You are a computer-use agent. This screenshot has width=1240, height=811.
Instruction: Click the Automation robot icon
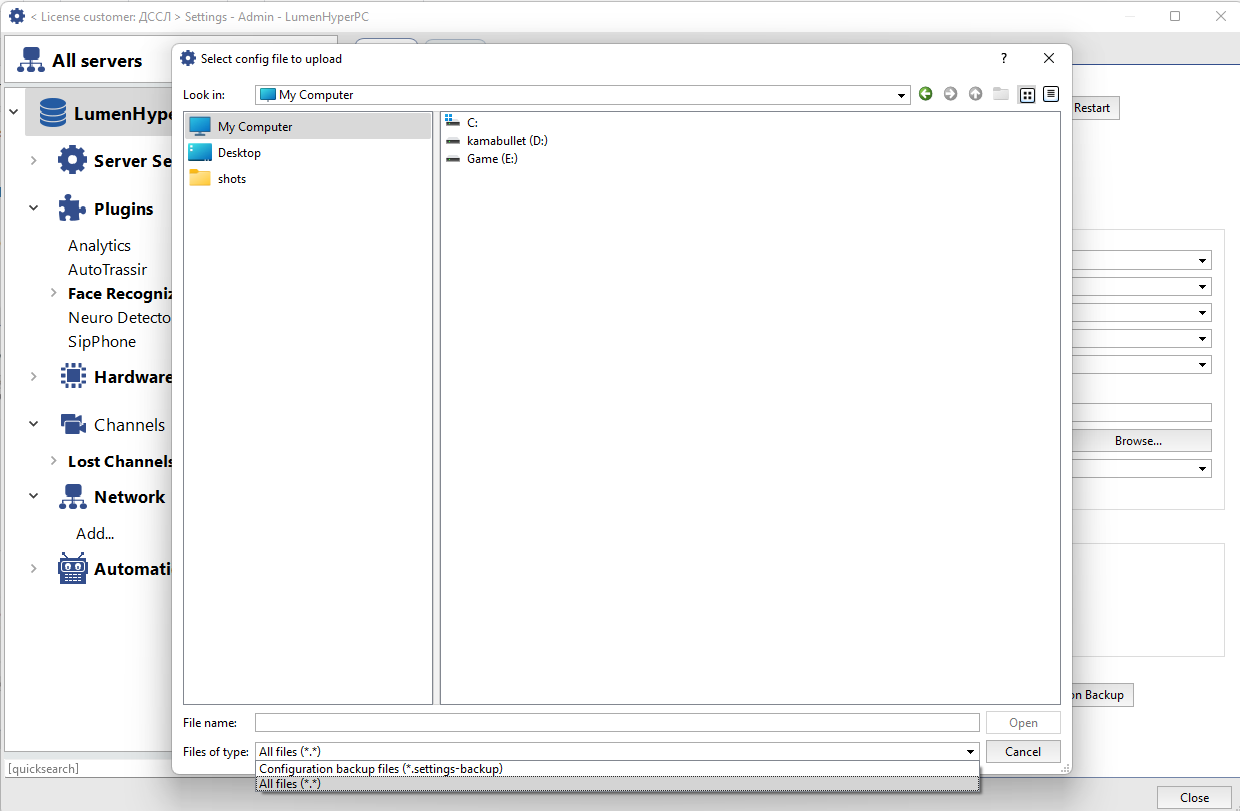pos(73,568)
